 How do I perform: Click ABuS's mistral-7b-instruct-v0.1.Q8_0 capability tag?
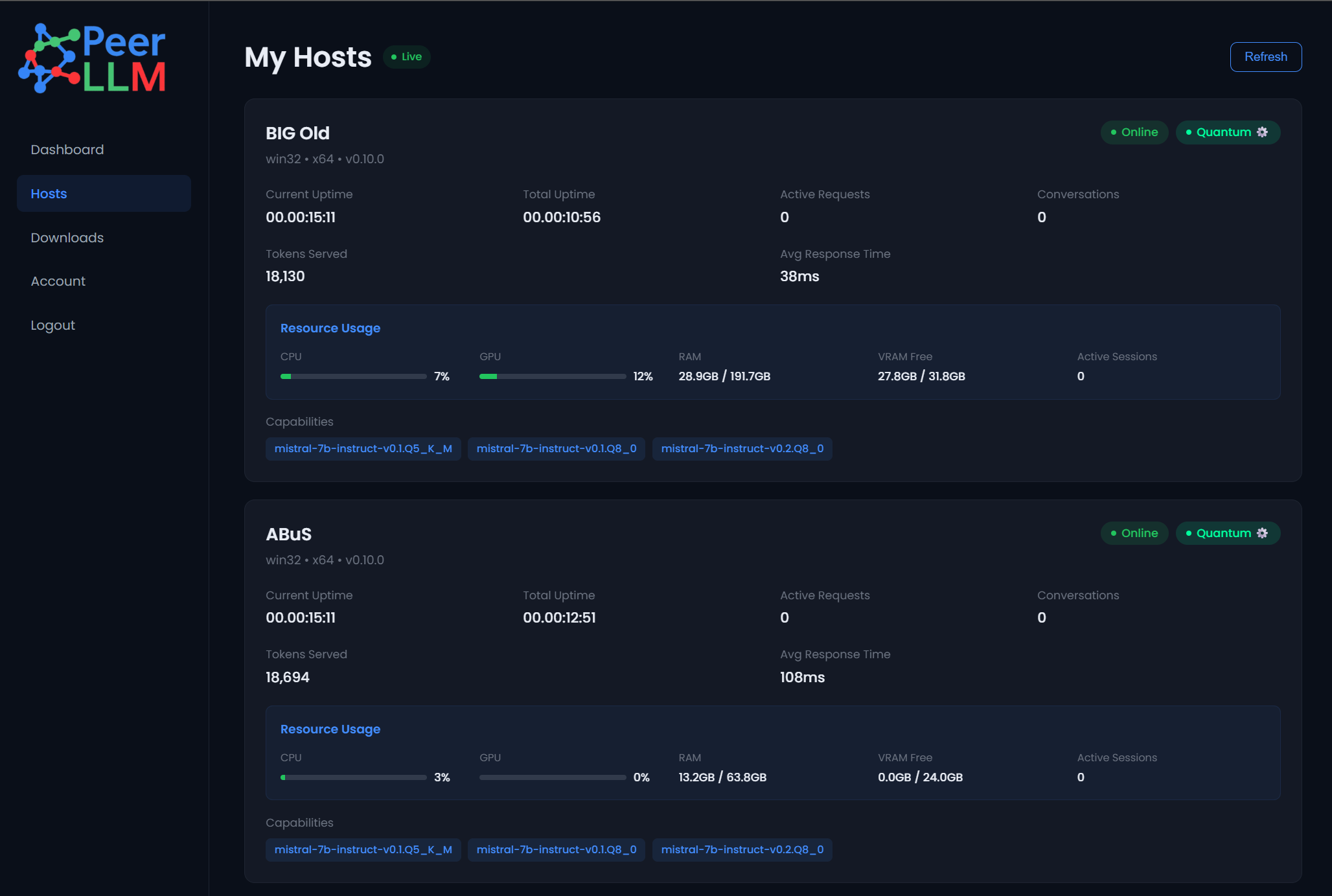pyautogui.click(x=556, y=850)
